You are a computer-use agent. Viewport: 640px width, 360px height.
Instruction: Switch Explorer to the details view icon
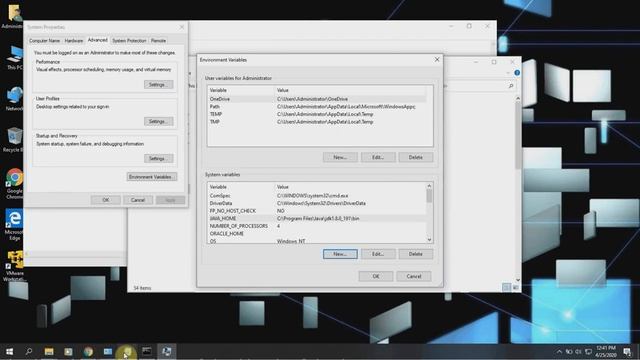(507, 288)
